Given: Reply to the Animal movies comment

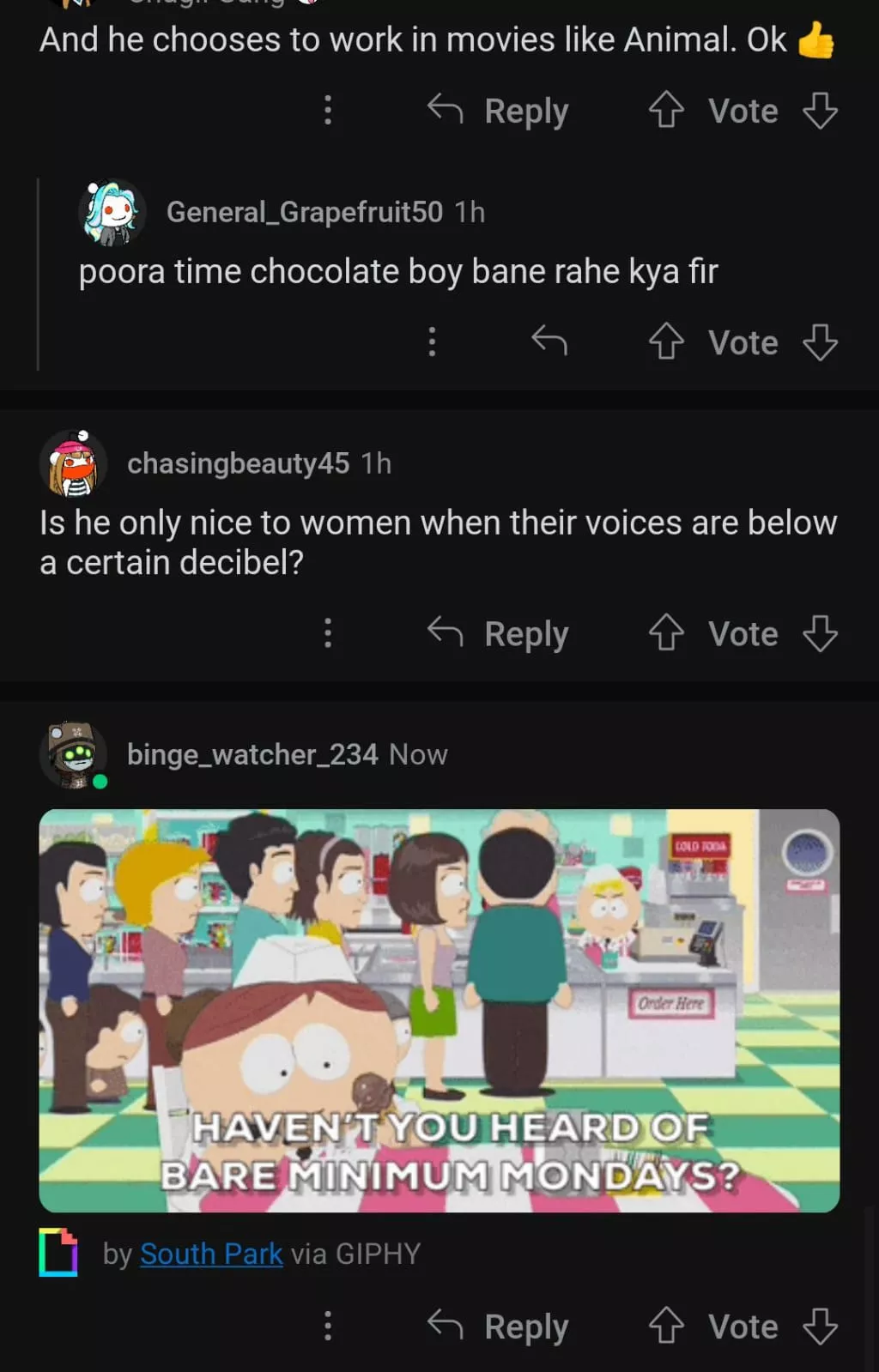Looking at the screenshot, I should pos(498,111).
